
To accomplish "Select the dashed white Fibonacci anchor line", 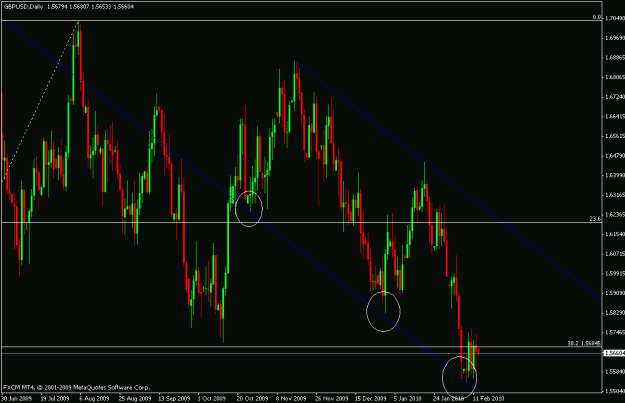I will pos(40,101).
